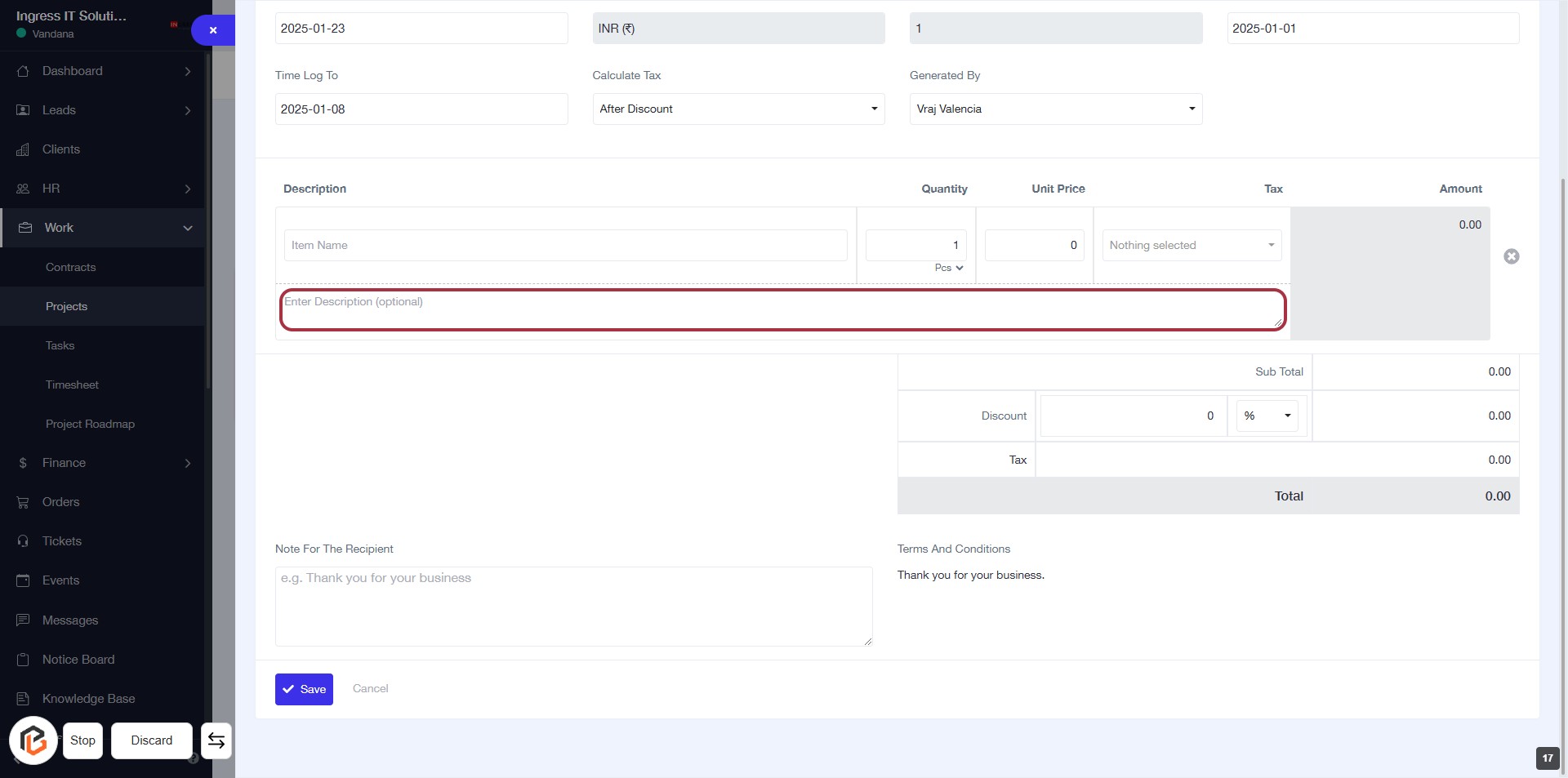Screen dimensions: 1568x778
Task: Click the Cancel link
Action: coord(370,688)
